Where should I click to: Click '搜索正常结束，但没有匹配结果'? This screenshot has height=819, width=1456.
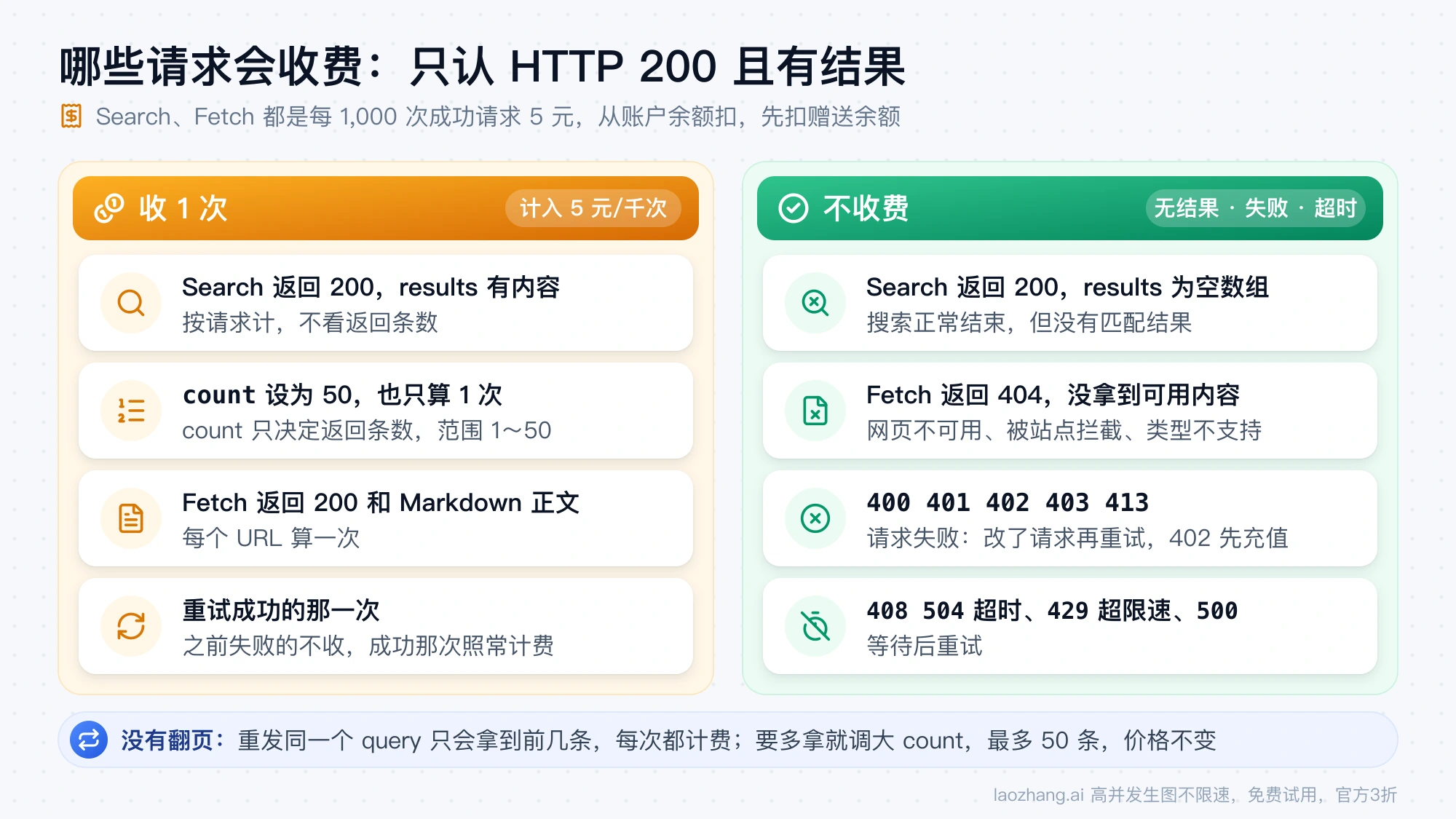(1029, 323)
